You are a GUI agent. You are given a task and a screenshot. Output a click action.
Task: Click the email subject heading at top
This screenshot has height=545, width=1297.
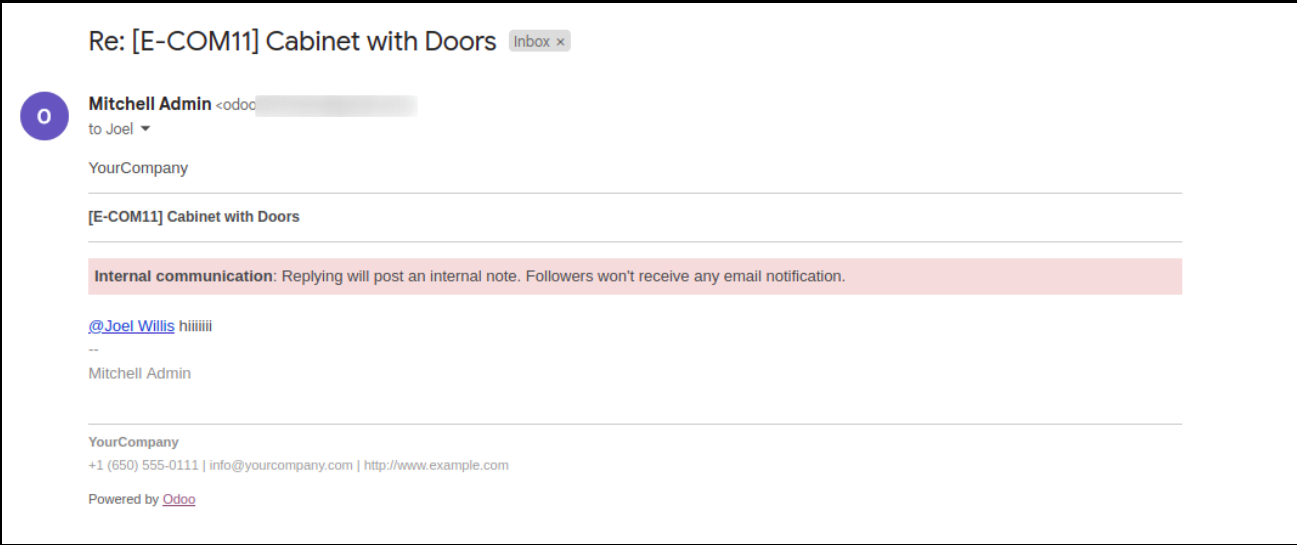[292, 41]
